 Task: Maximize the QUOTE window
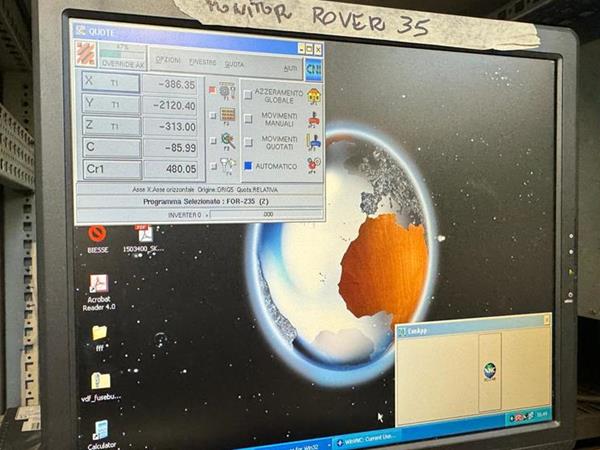(x=309, y=49)
